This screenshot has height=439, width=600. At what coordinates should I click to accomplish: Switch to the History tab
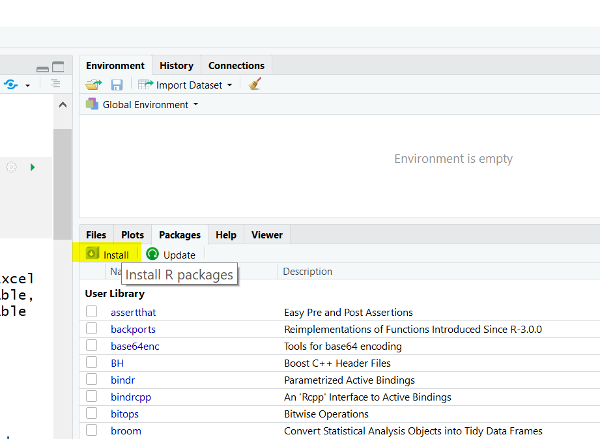(176, 66)
